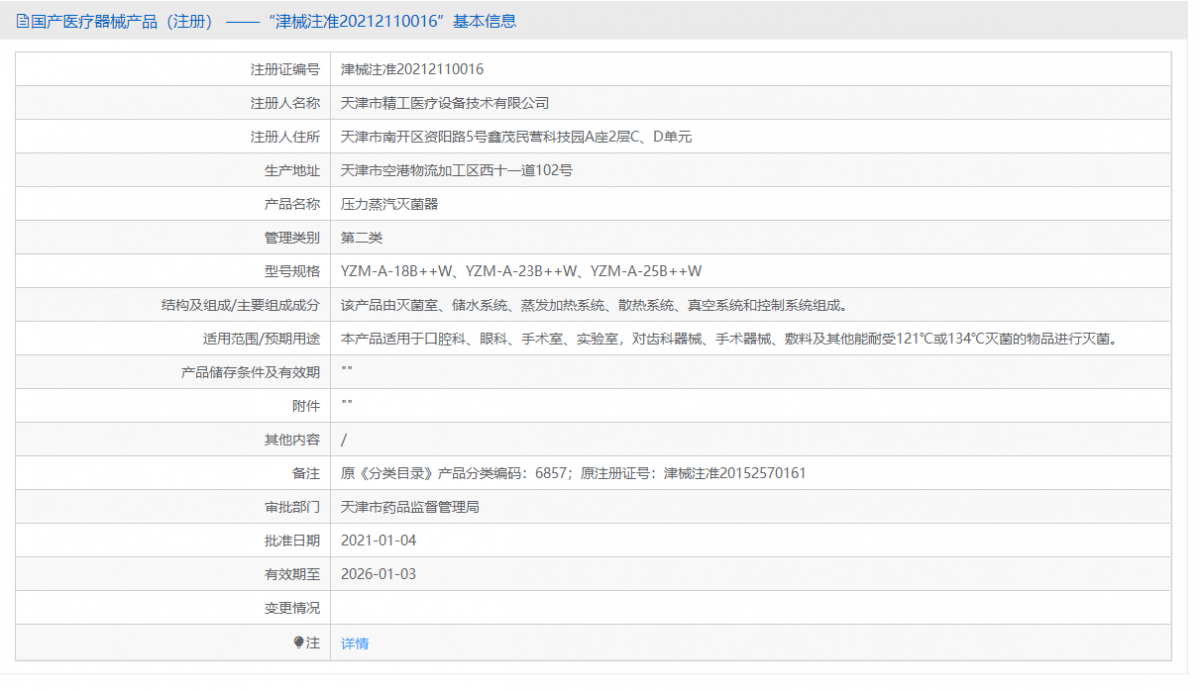Click the 有效期至 row label

click(292, 575)
